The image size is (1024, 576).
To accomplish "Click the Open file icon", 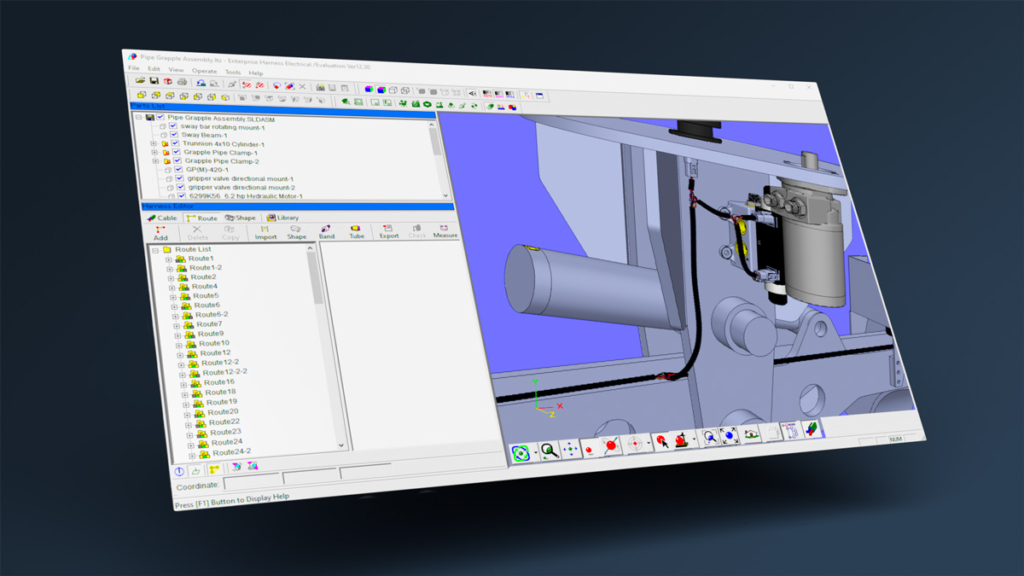I will tap(138, 82).
